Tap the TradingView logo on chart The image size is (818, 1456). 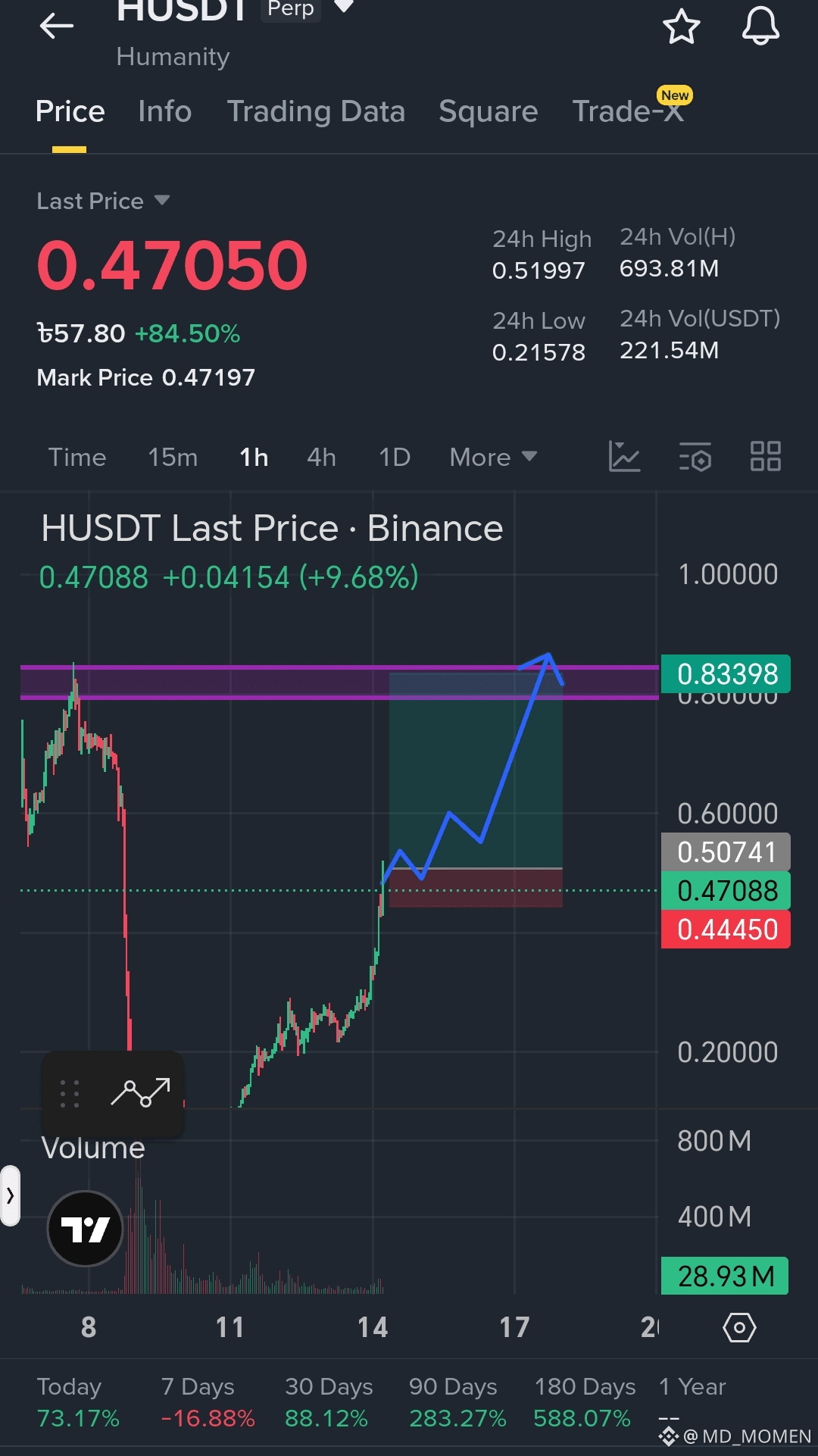[x=86, y=1229]
